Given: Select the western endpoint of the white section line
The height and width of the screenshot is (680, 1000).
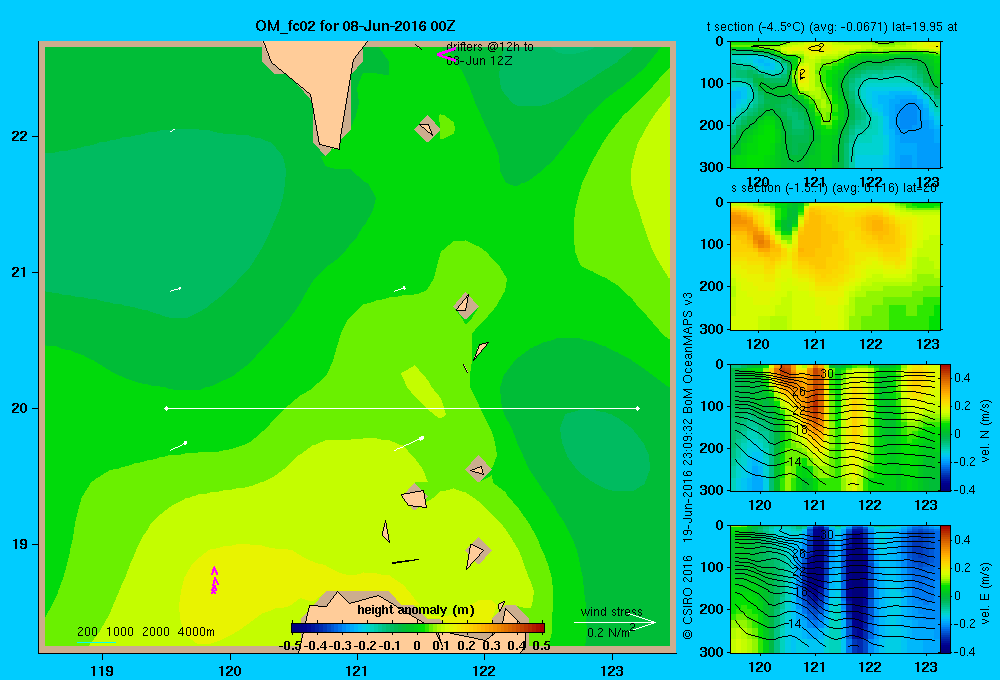Looking at the screenshot, I should click(x=166, y=408).
